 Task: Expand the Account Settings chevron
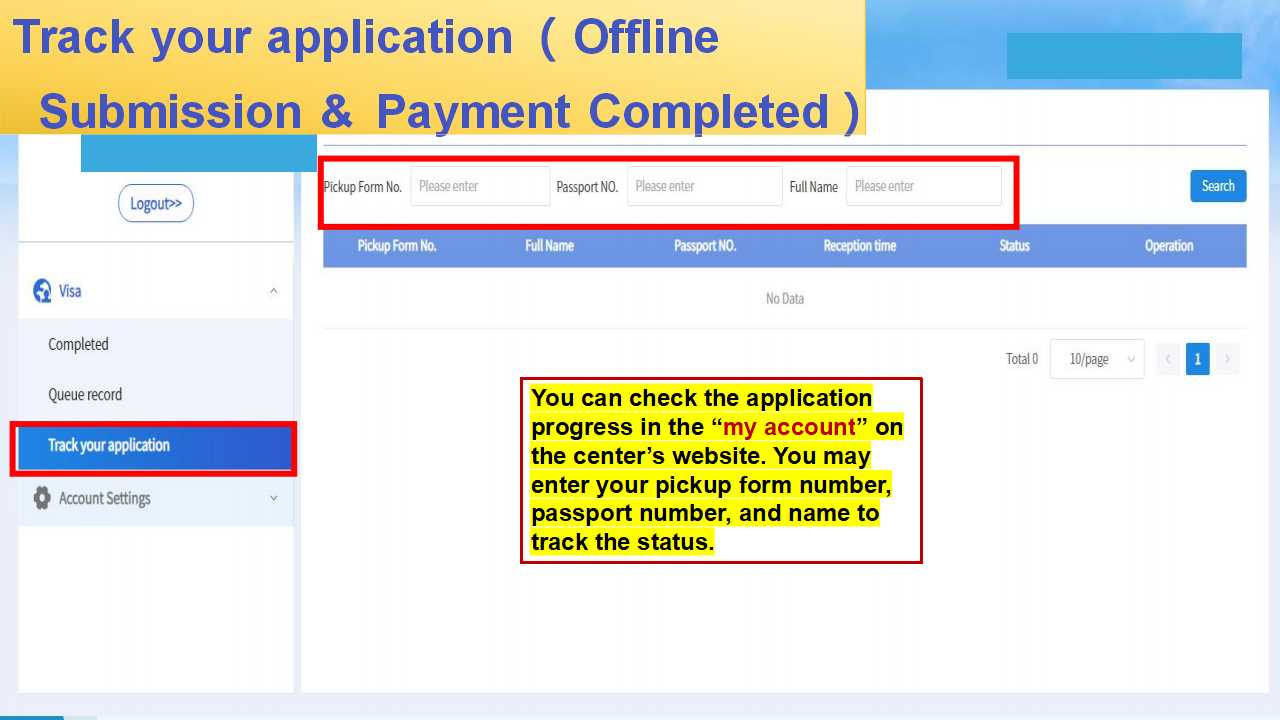pyautogui.click(x=274, y=498)
